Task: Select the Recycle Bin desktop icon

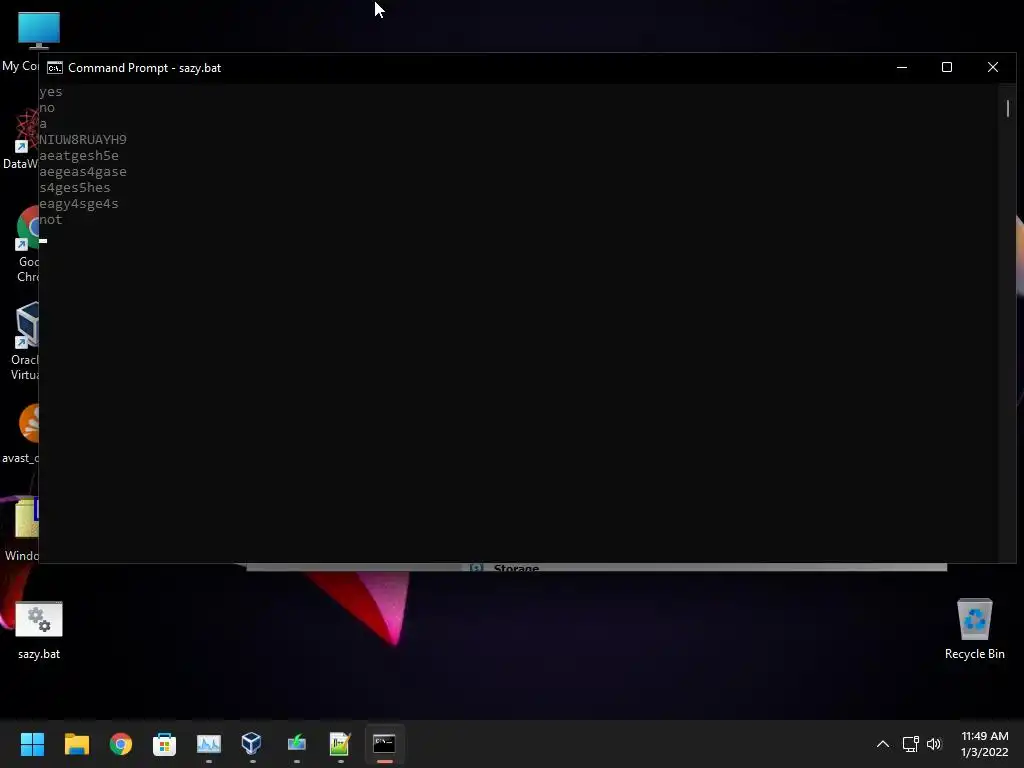Action: [974, 630]
